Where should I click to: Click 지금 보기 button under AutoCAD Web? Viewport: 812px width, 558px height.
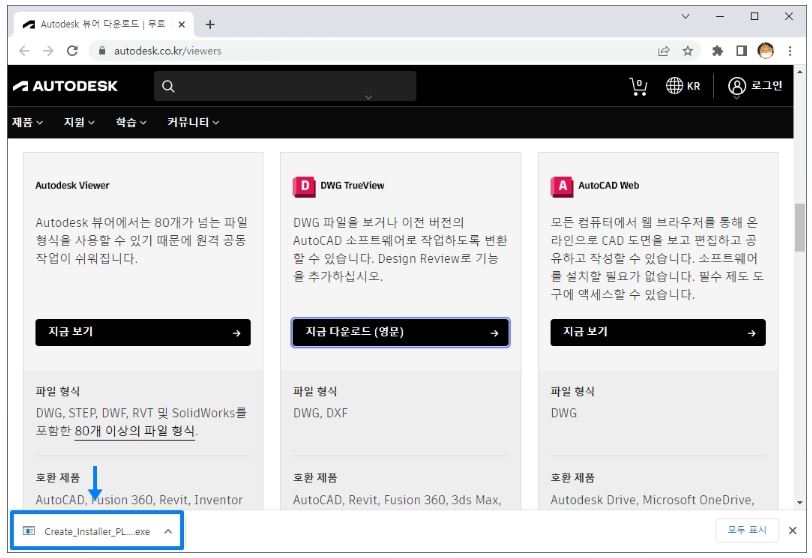658,332
